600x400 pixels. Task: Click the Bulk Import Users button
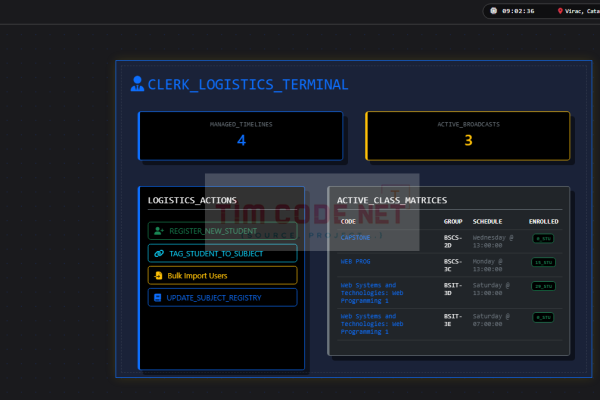222,276
